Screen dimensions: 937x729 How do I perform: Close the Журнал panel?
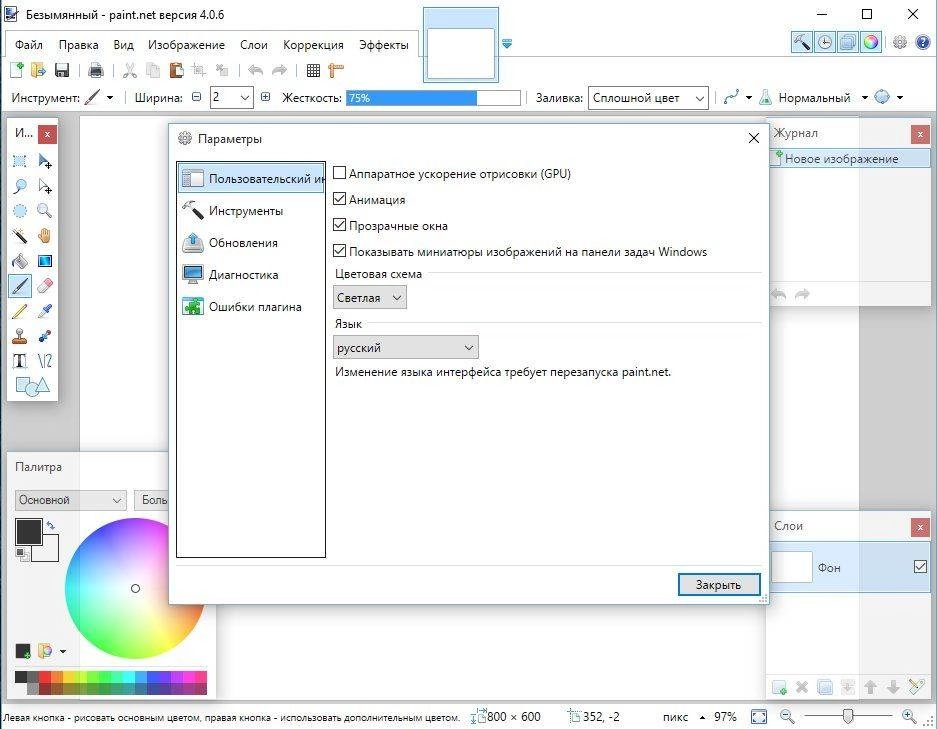(920, 134)
